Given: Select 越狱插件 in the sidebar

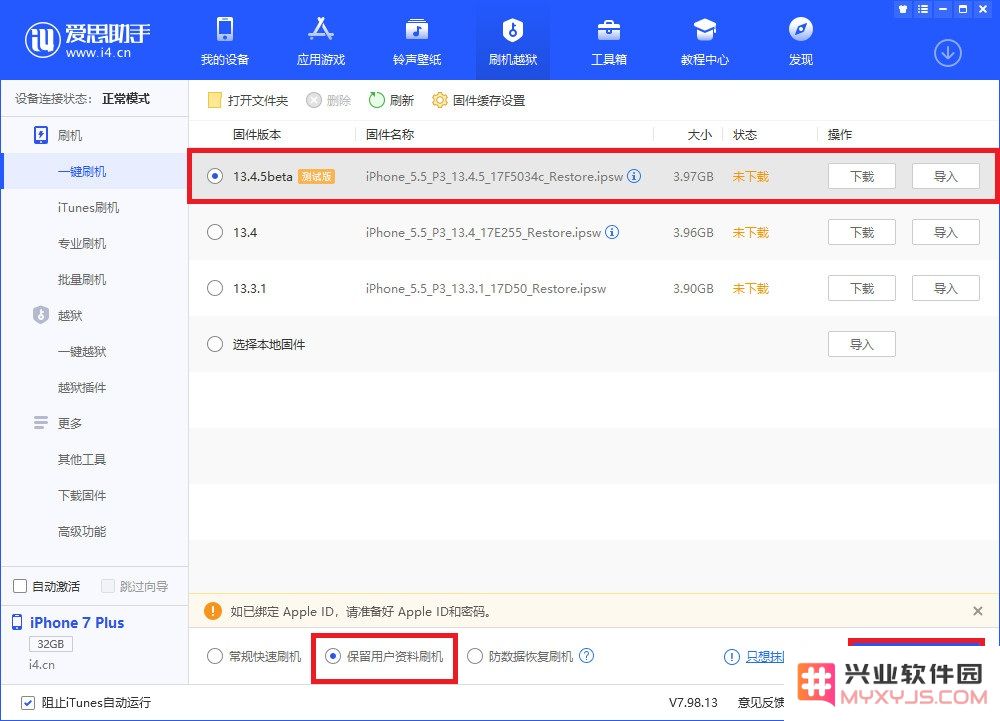Looking at the screenshot, I should point(82,387).
